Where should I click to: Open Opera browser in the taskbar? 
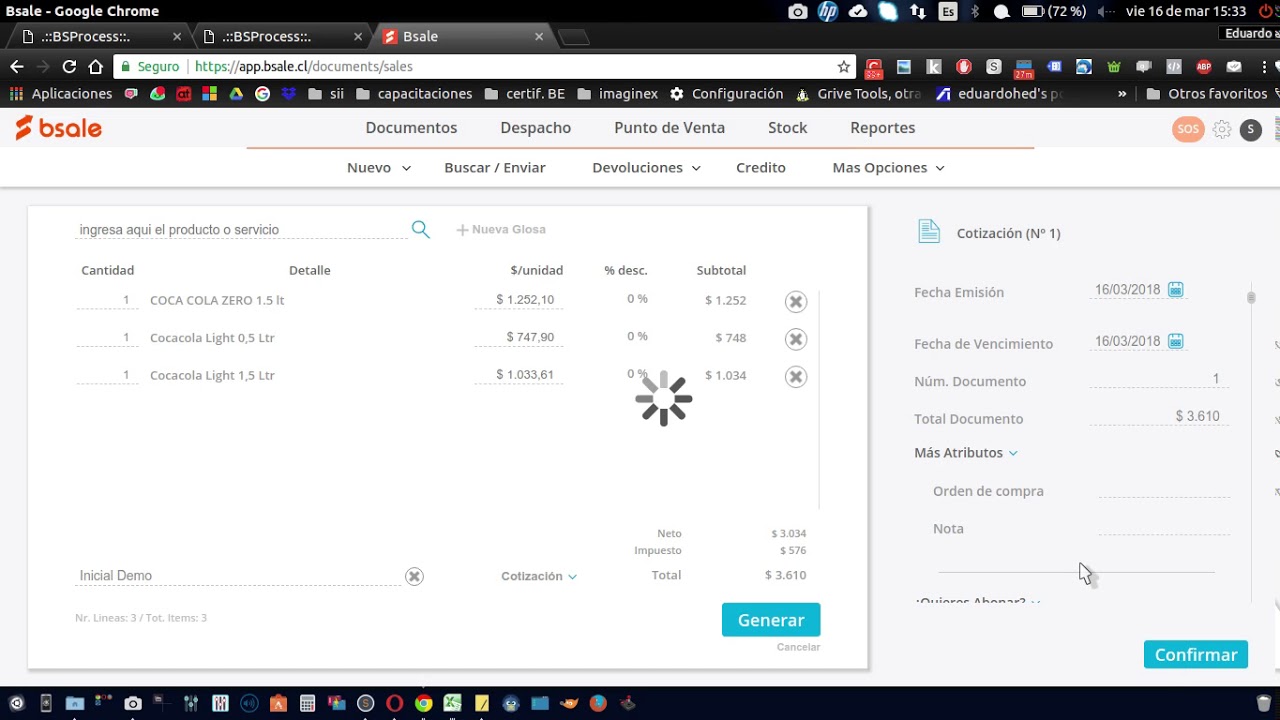coord(395,703)
